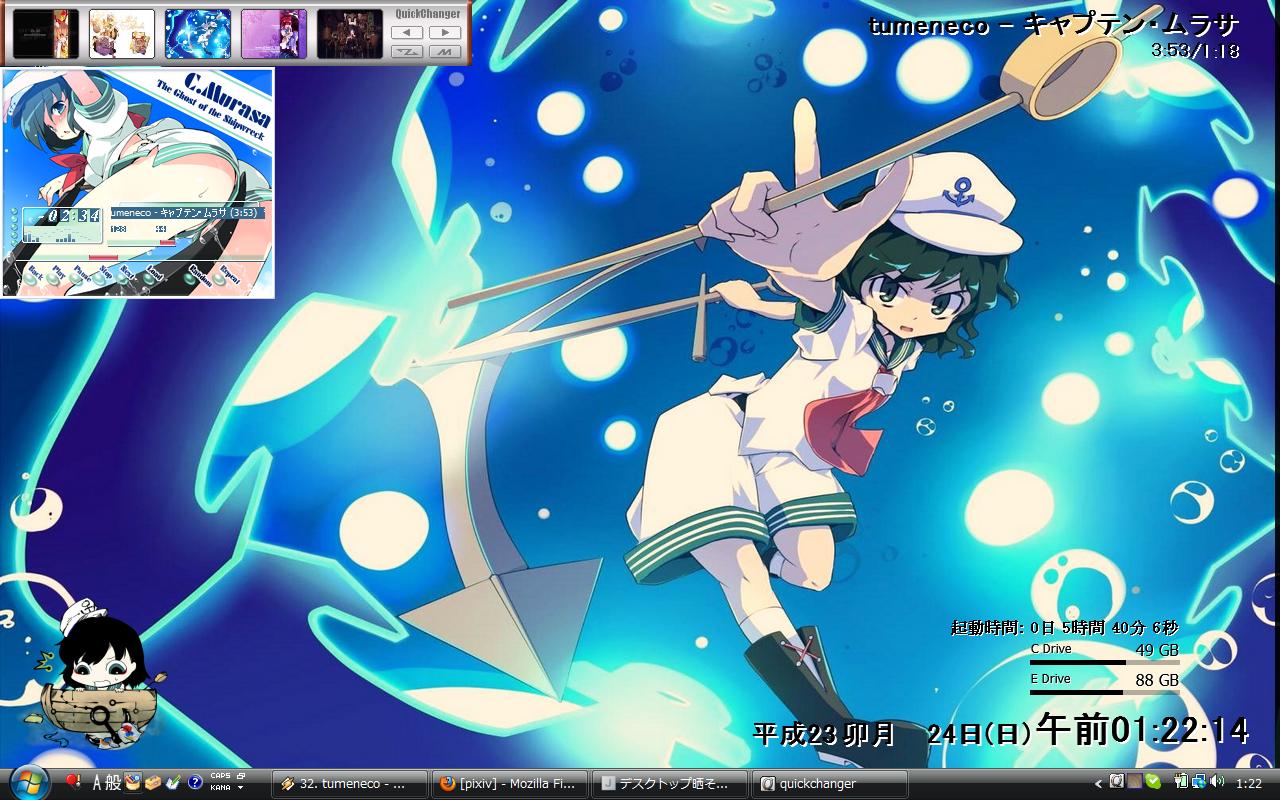Click the 'tumeneco – キャプテン・ムラサ' desktop title
This screenshot has height=800, width=1280.
1054,25
